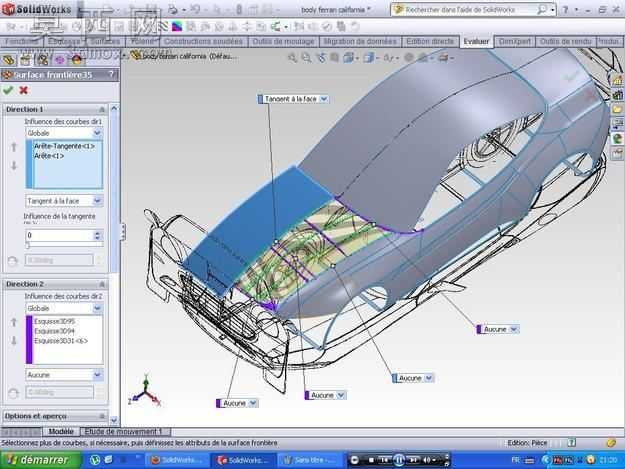This screenshot has height=469, width=625.
Task: Skip to previous track in media toolbar
Action: click(385, 460)
